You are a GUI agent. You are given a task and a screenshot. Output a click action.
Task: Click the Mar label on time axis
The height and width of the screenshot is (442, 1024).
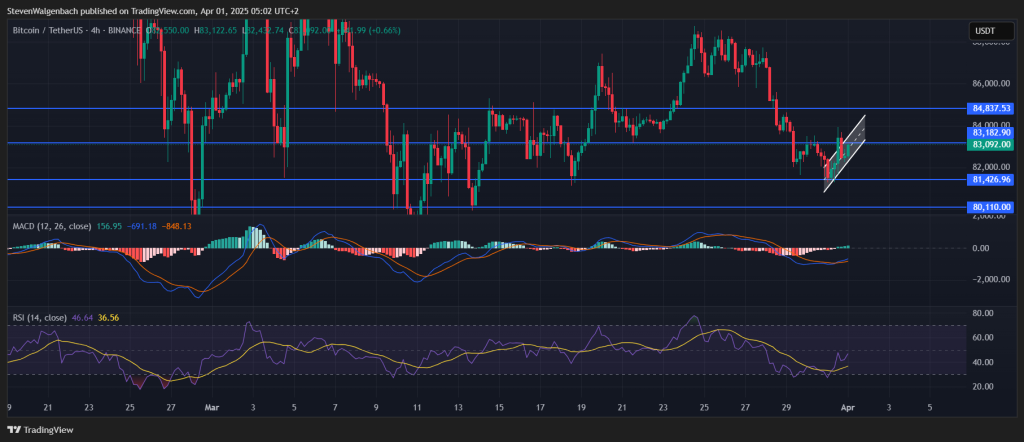[211, 408]
